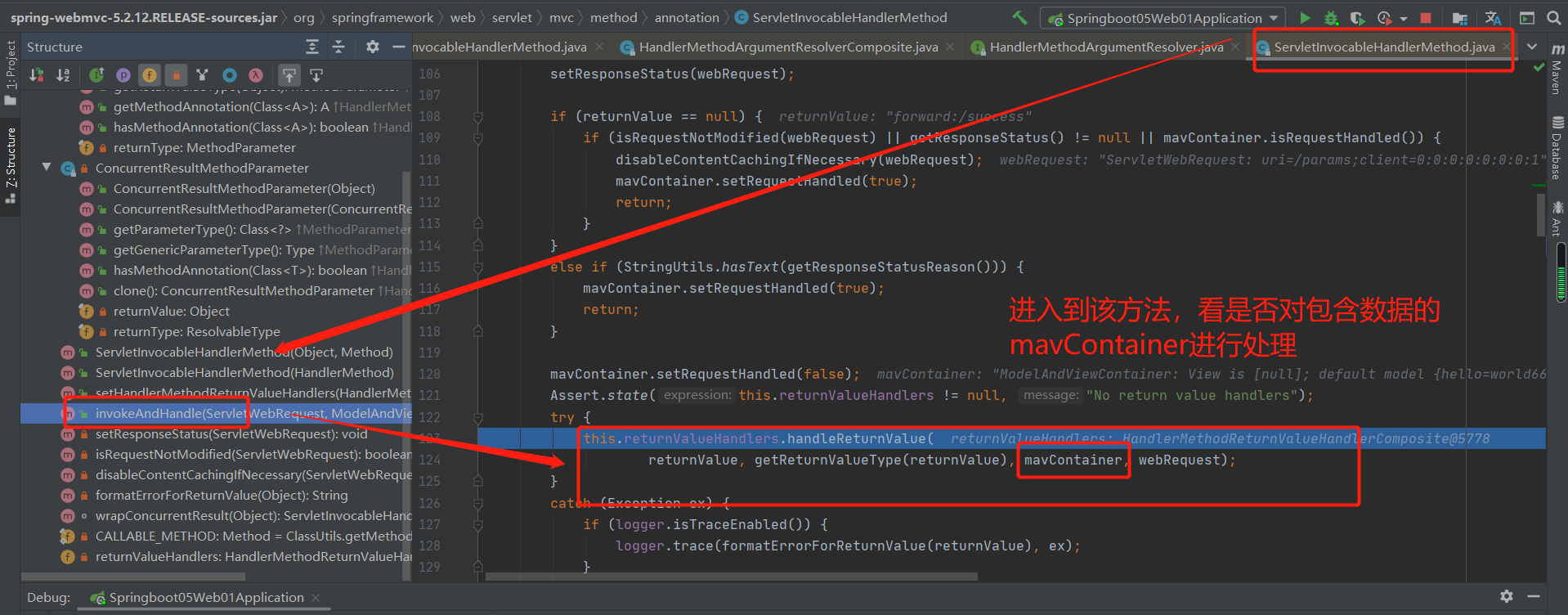Screen dimensions: 1568x615
Task: Click breadcrumb 'servlet' in navigation bar
Action: (x=512, y=17)
